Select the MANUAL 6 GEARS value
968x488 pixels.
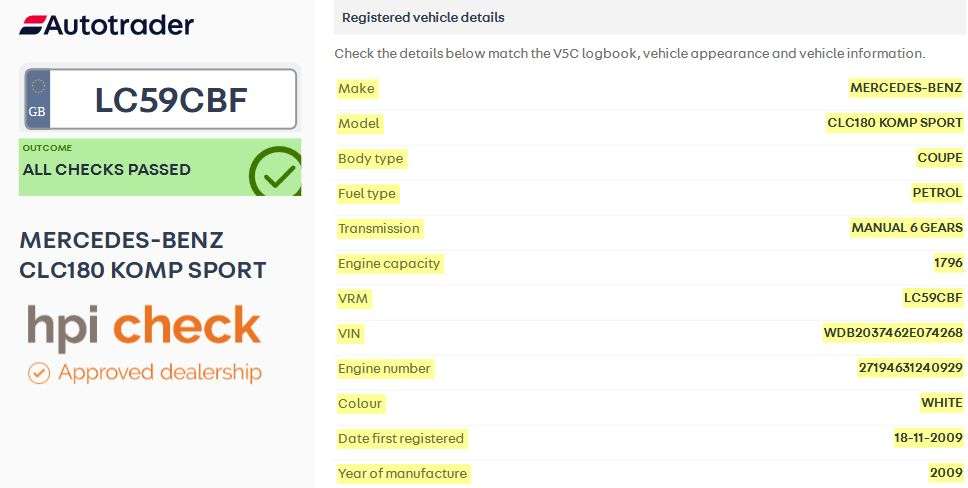coord(907,228)
